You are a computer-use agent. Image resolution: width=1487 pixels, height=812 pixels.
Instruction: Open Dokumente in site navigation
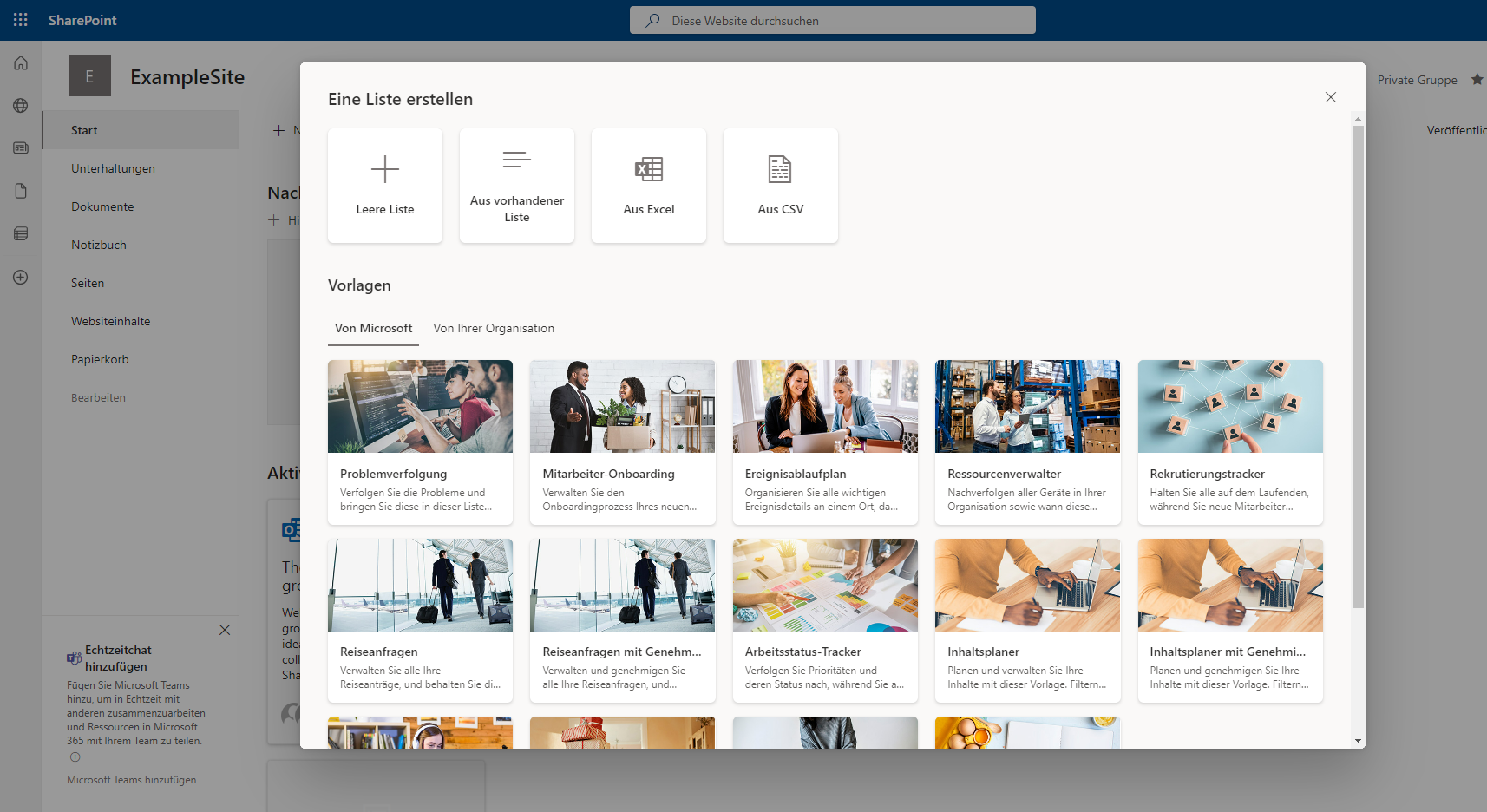[x=141, y=206]
